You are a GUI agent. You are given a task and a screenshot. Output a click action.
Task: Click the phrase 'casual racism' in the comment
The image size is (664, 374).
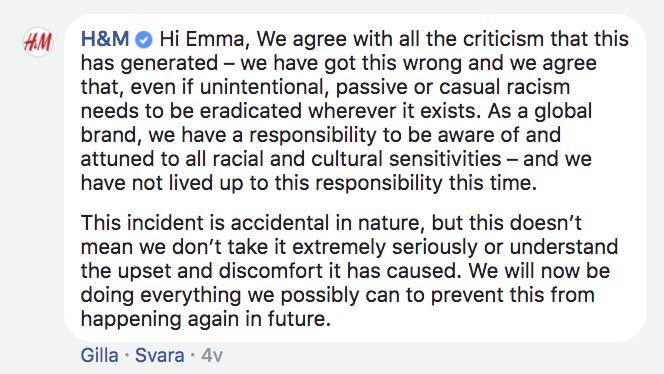click(504, 87)
